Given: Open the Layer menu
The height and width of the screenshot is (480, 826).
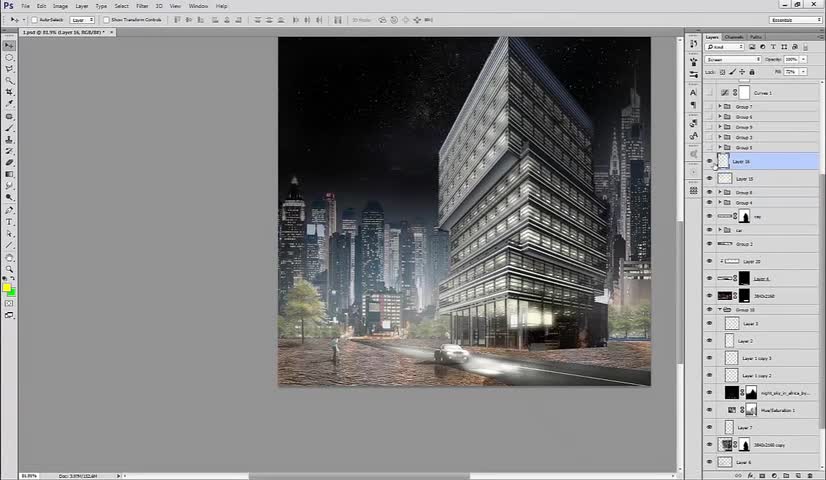Looking at the screenshot, I should point(82,6).
